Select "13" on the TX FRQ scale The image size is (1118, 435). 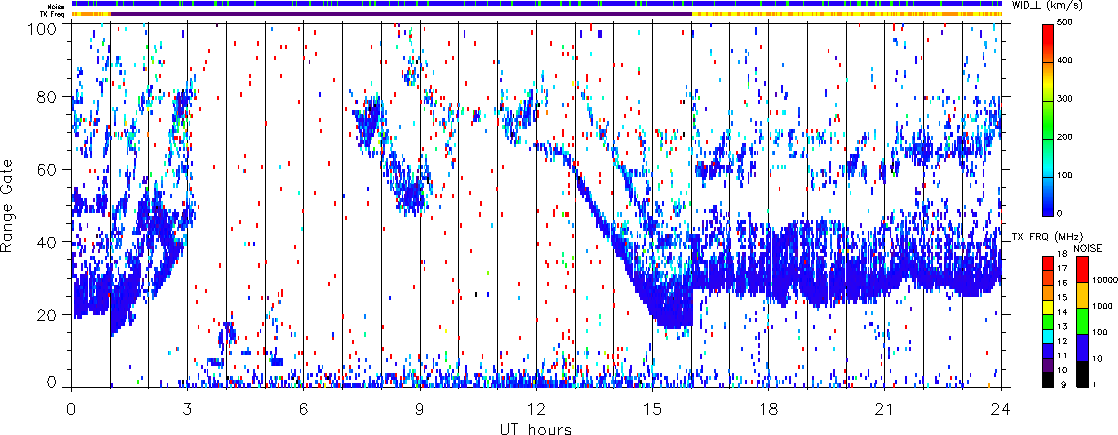(x=1062, y=327)
